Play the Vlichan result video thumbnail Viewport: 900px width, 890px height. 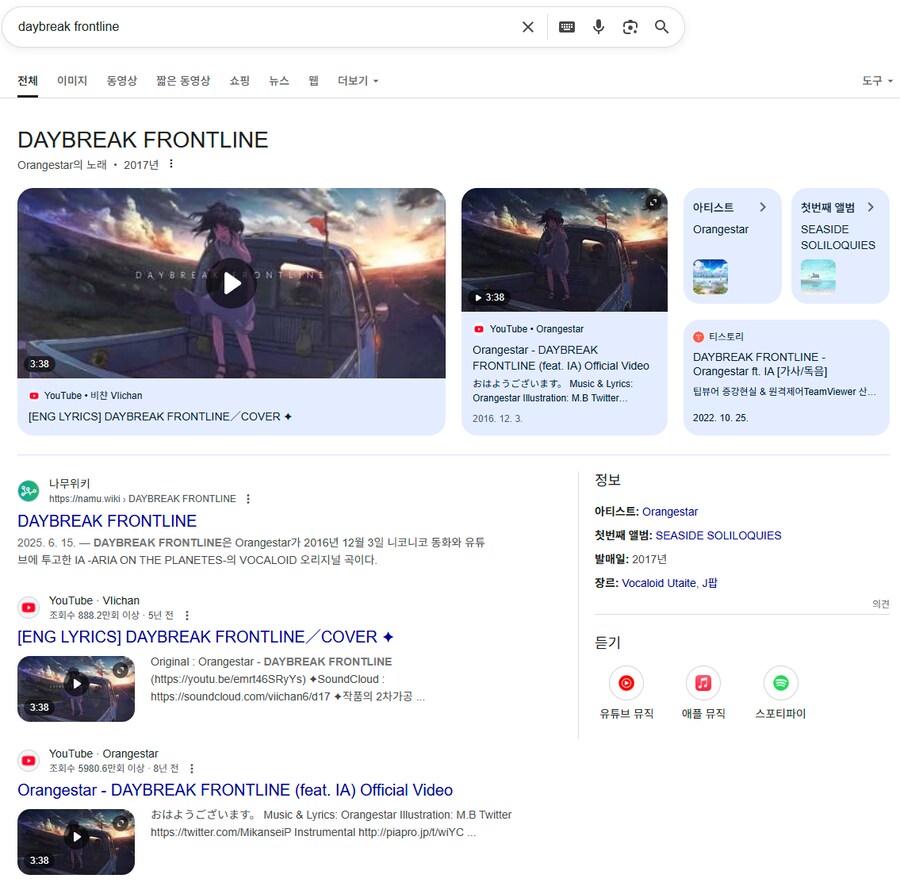tap(76, 689)
